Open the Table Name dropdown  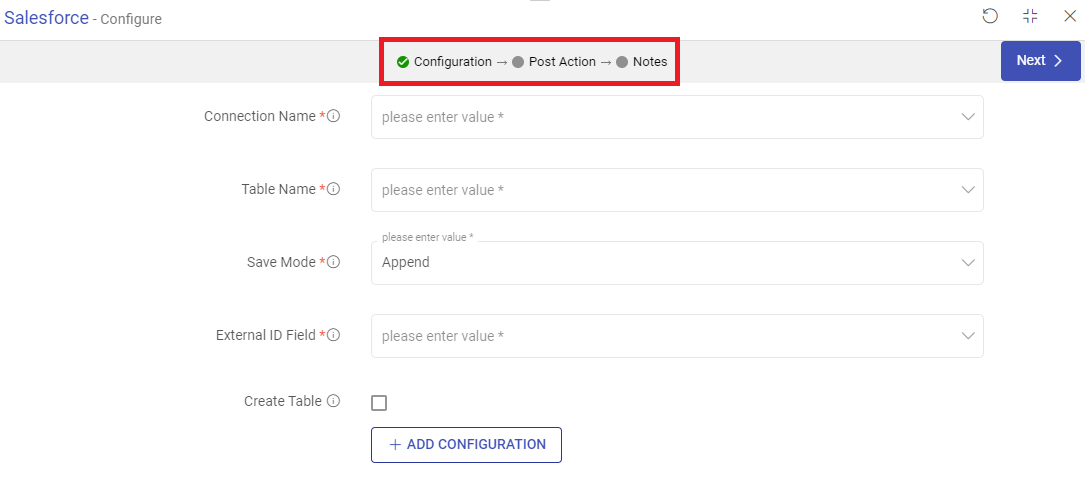[677, 190]
